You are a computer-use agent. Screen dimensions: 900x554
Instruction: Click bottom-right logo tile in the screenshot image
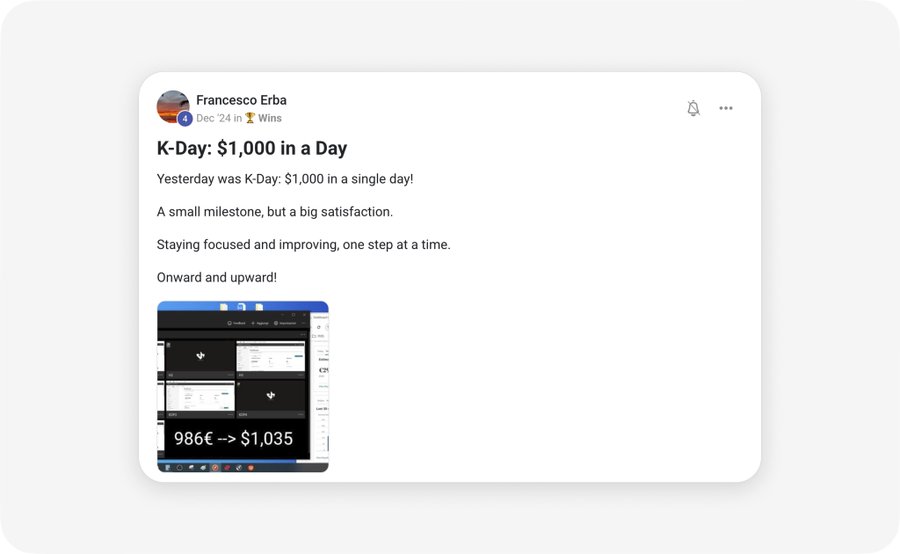tap(270, 396)
